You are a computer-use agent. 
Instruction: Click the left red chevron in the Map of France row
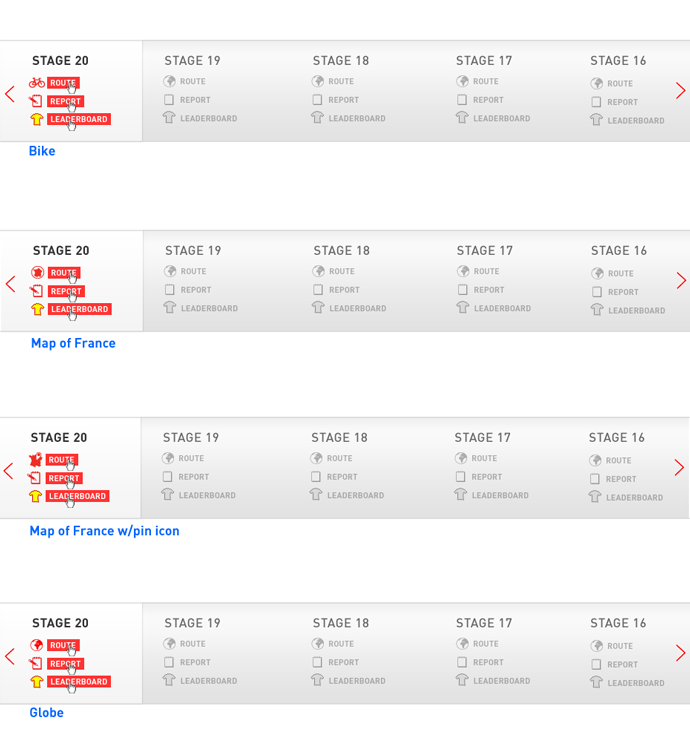point(10,284)
